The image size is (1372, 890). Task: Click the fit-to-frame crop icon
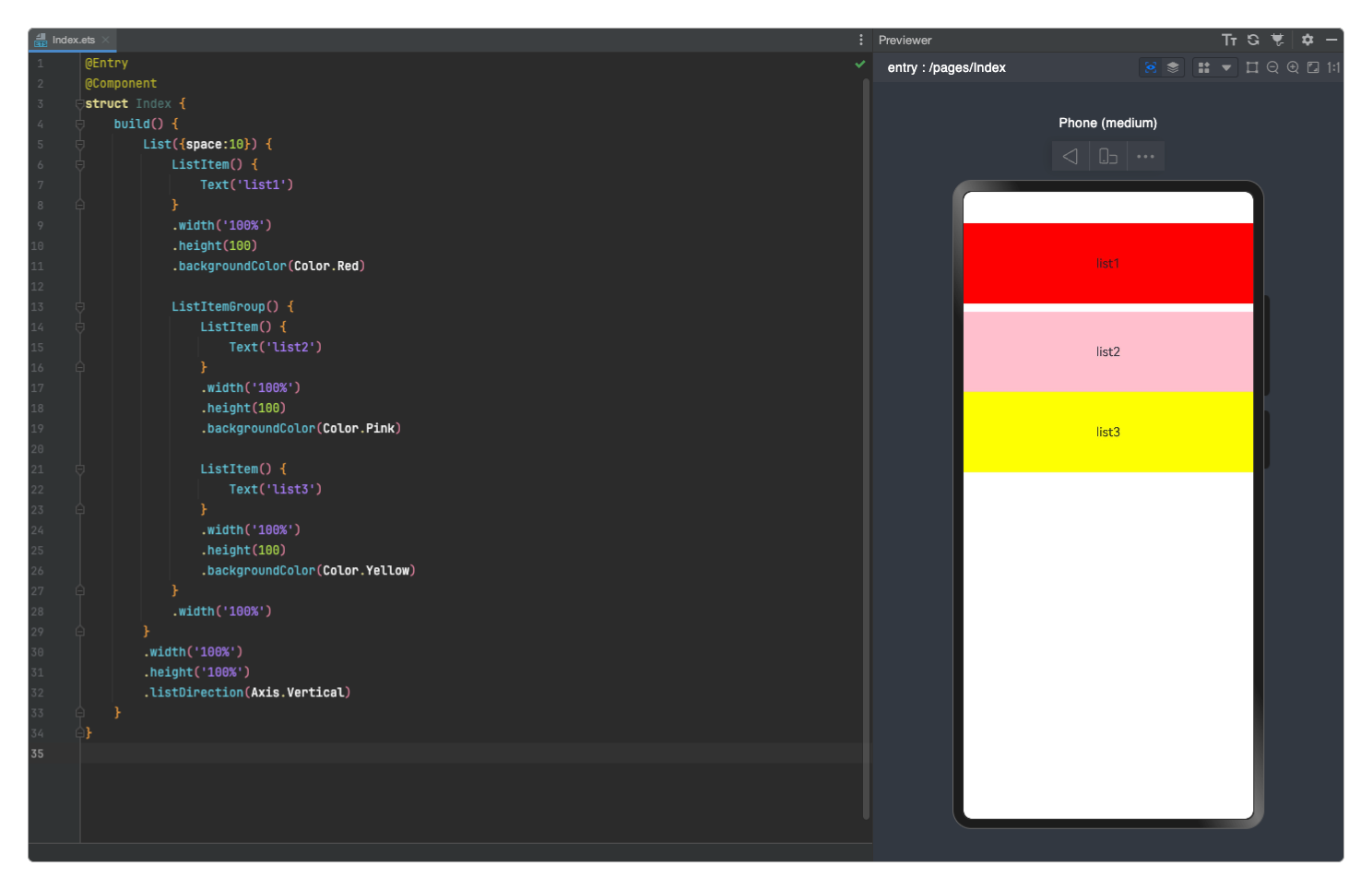[x=1252, y=67]
